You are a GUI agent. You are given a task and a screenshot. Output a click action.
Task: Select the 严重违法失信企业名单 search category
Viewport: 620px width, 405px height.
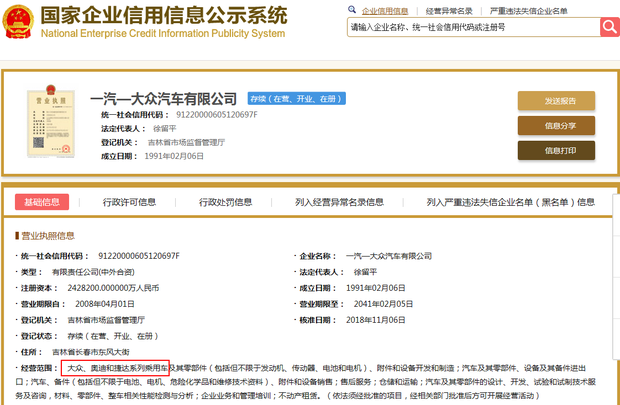coord(529,10)
